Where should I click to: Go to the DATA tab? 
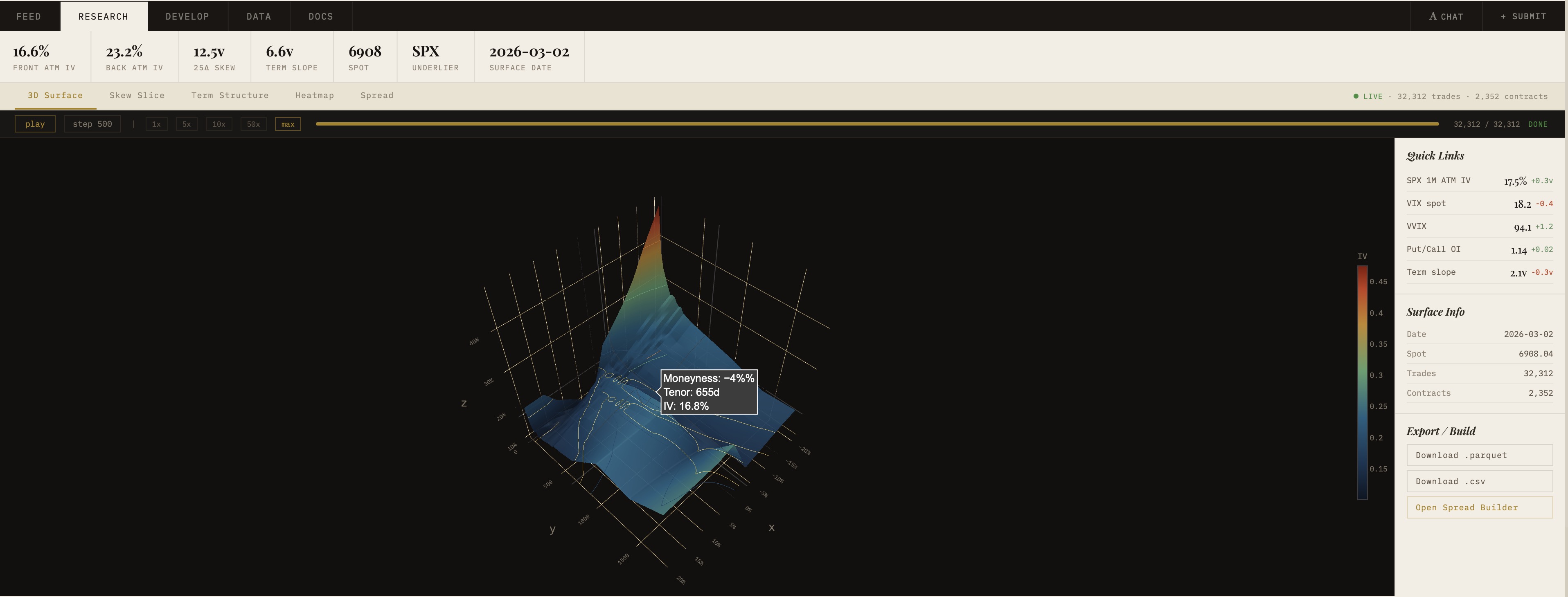[259, 16]
